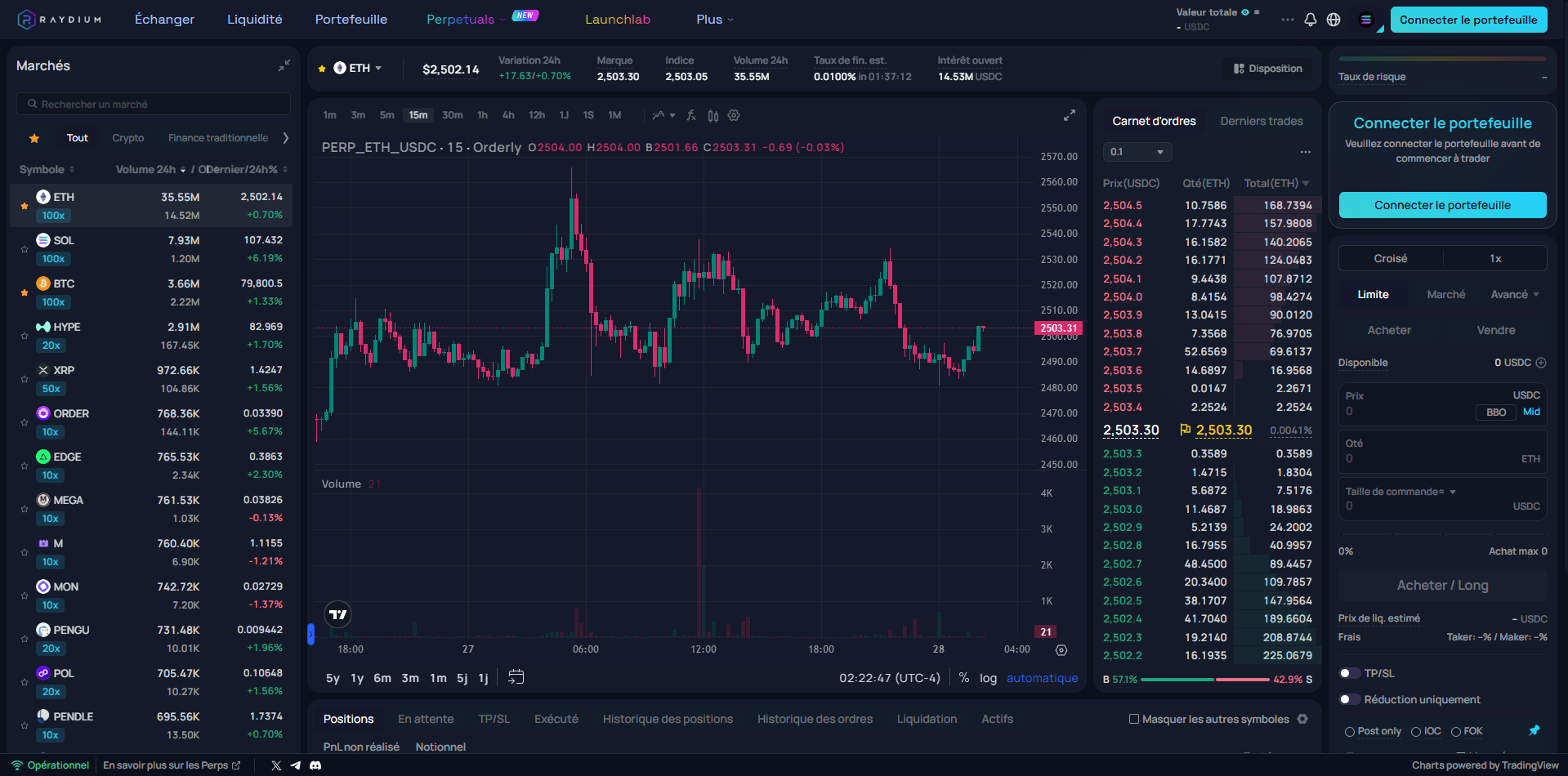Viewport: 1568px width, 776px height.
Task: Favorite the HYPE market star
Action: [25, 336]
